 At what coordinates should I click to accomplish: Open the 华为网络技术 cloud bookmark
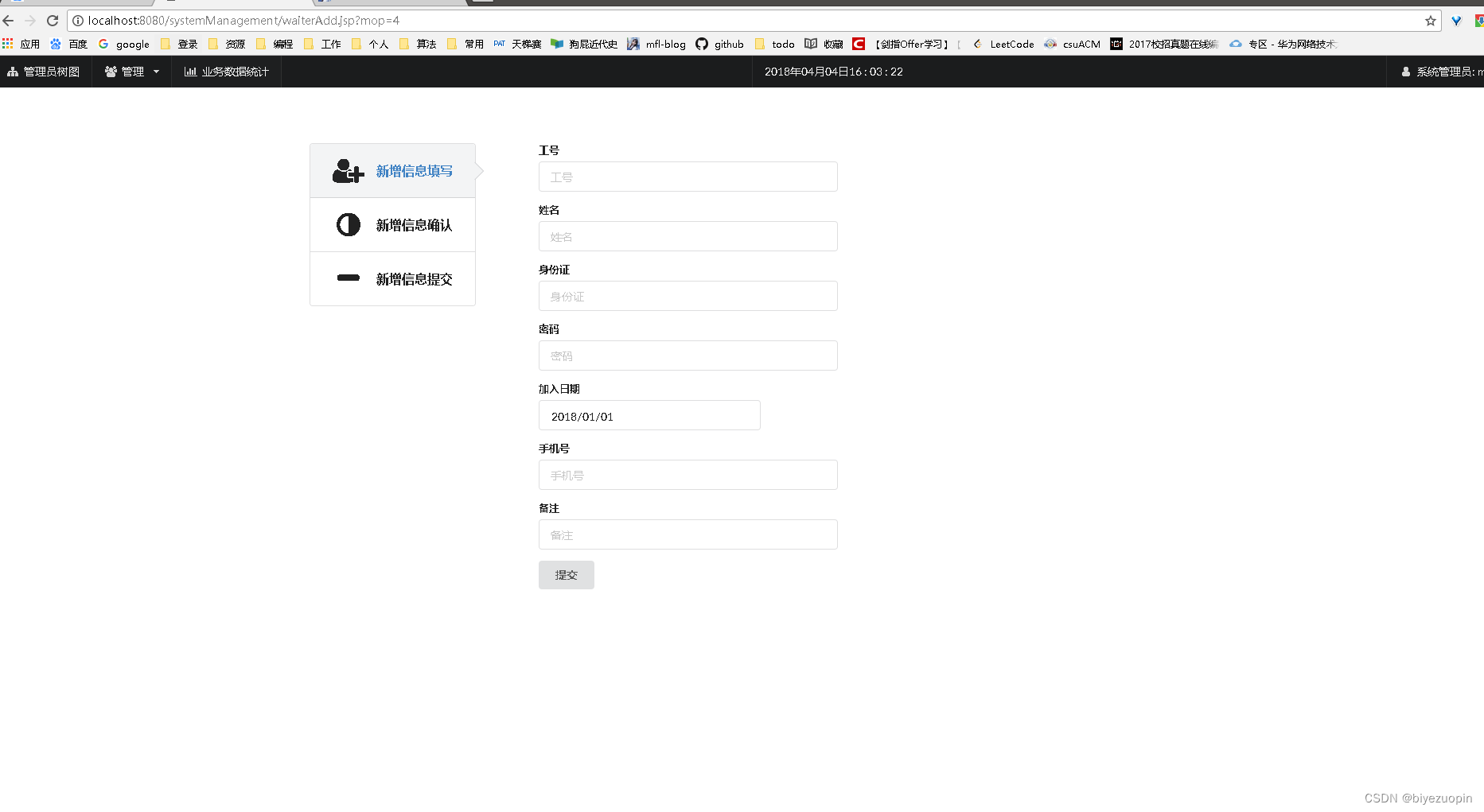click(x=1283, y=44)
